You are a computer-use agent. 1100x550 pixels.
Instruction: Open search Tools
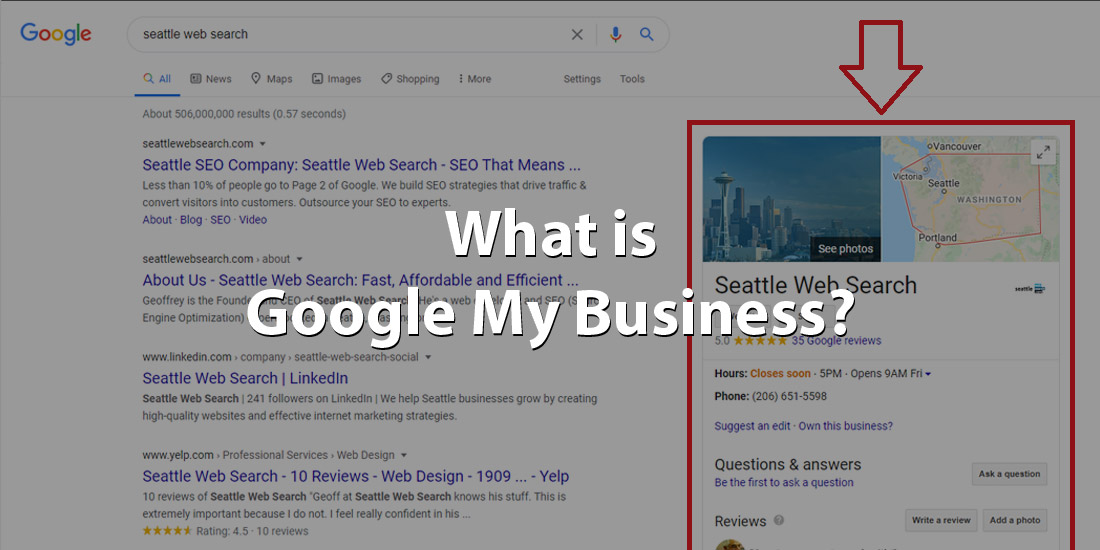[632, 79]
